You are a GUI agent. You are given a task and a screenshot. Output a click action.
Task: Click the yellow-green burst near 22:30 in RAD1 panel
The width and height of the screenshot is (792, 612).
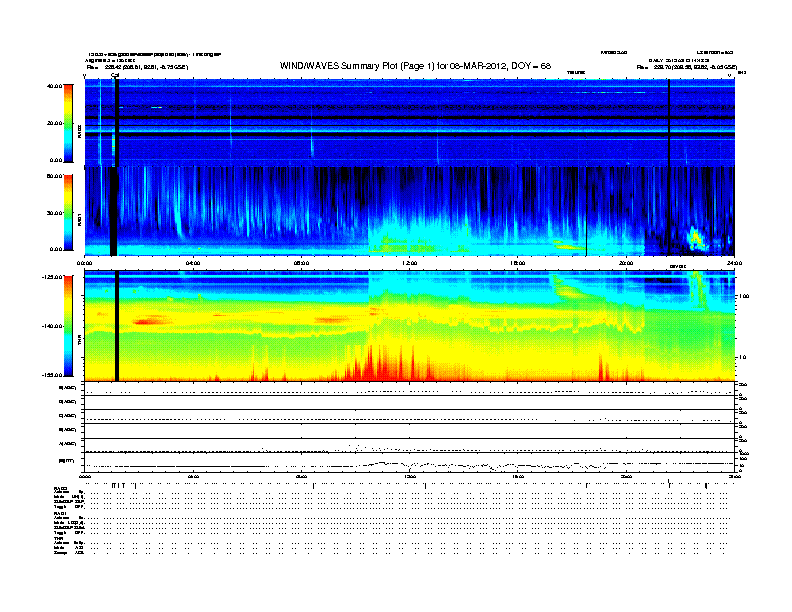(697, 238)
